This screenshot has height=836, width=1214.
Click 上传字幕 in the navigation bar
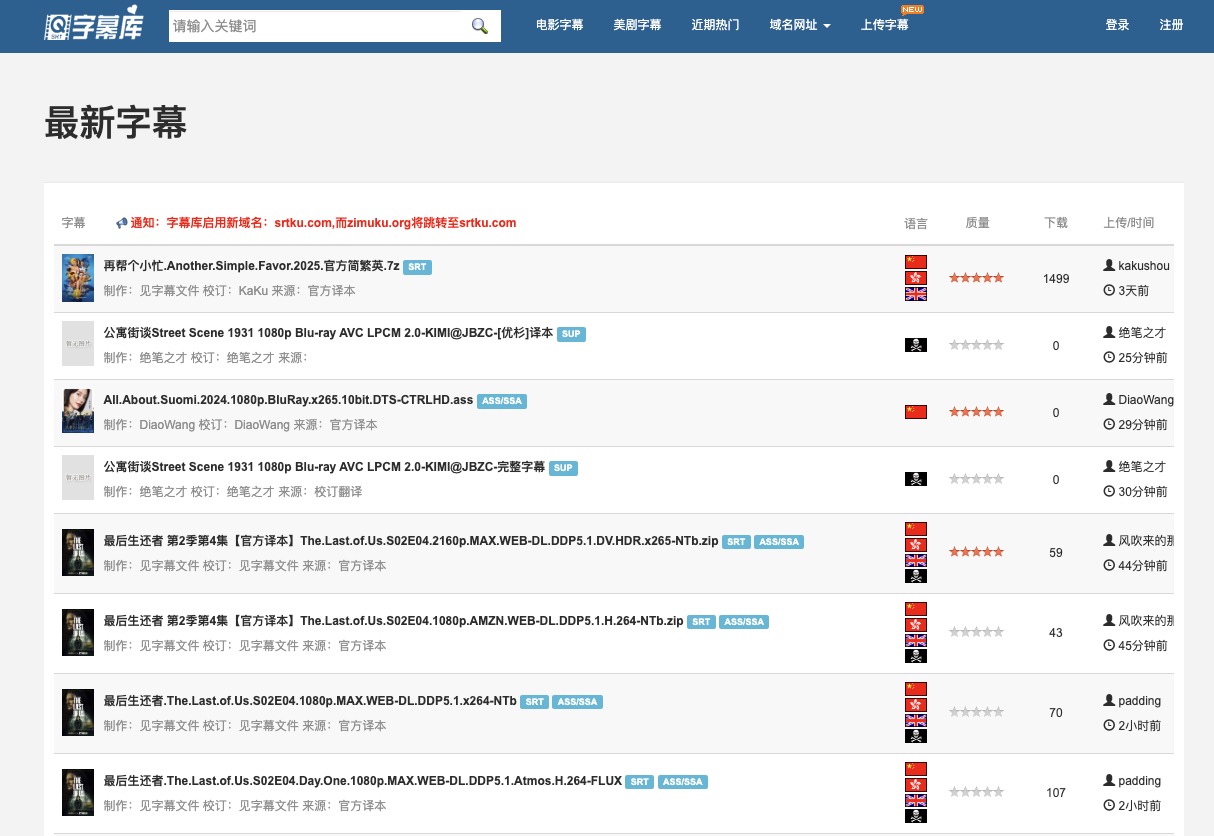click(884, 25)
